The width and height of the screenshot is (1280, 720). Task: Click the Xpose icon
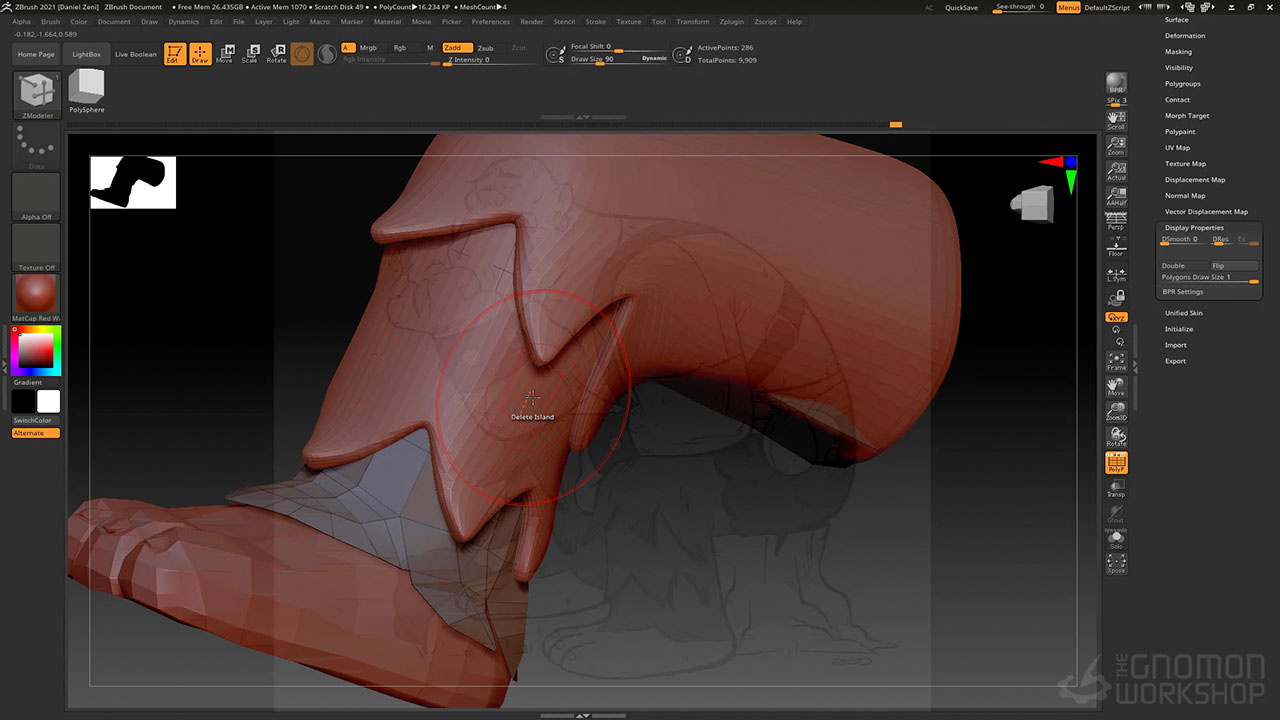pos(1116,564)
